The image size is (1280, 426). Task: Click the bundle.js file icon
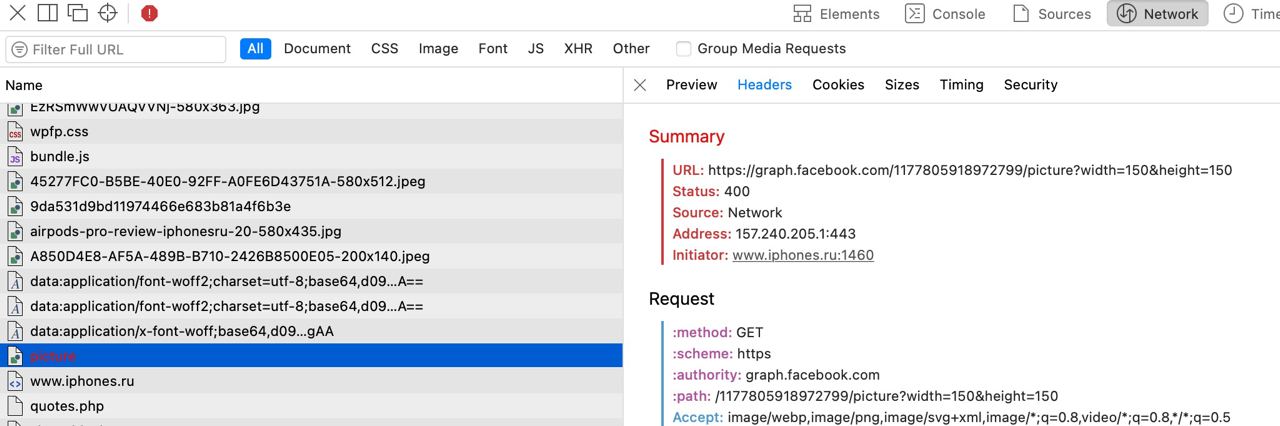(15, 157)
